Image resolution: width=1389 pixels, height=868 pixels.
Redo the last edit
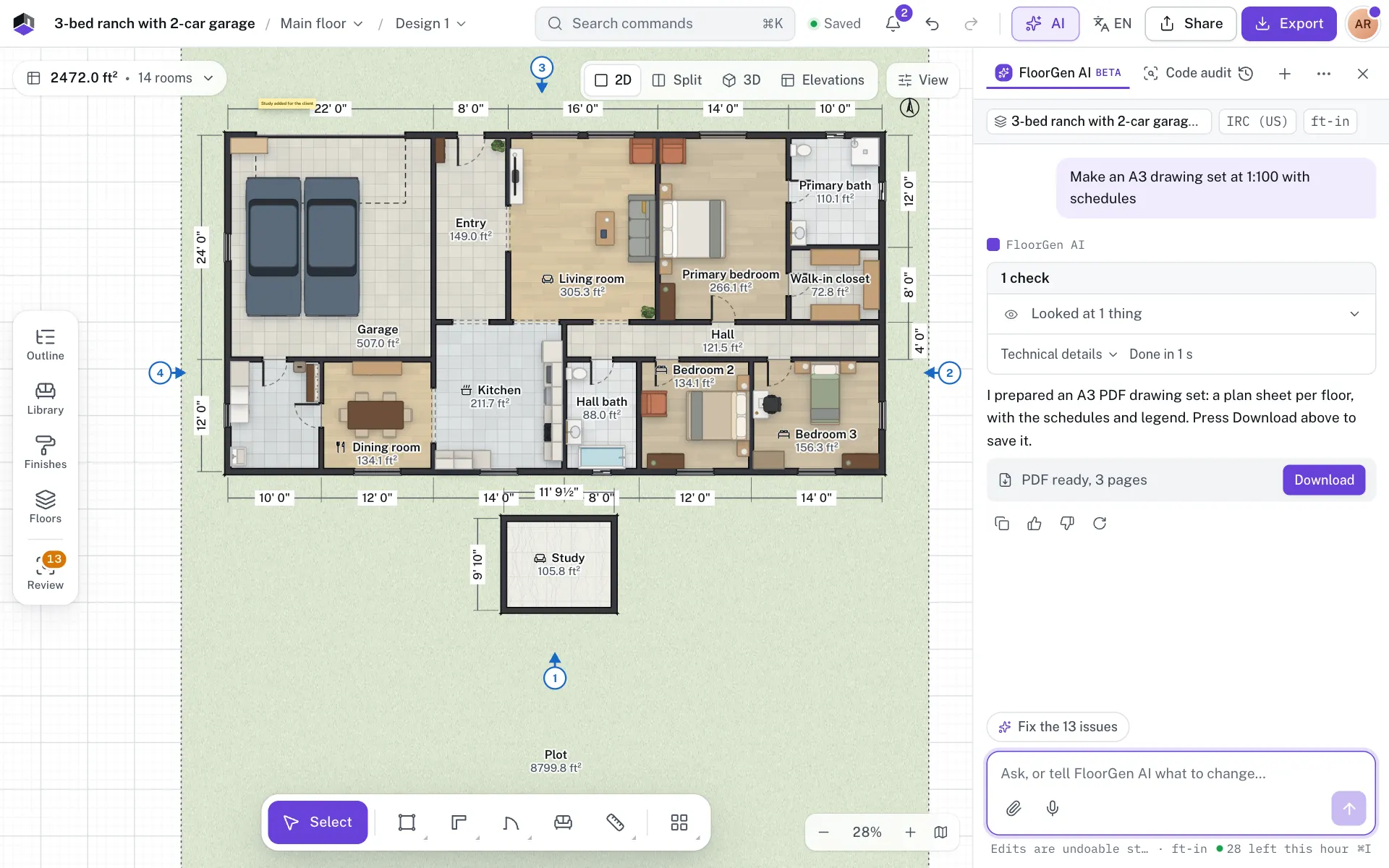(x=971, y=24)
